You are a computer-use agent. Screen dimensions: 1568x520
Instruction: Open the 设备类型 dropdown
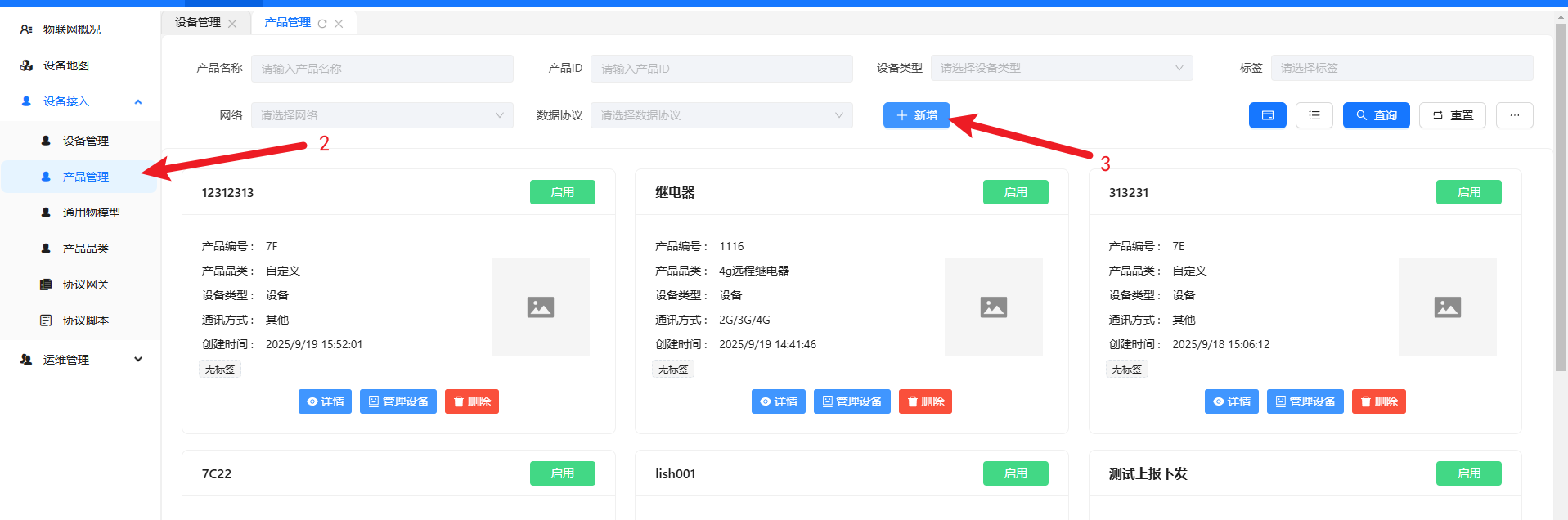point(1061,68)
